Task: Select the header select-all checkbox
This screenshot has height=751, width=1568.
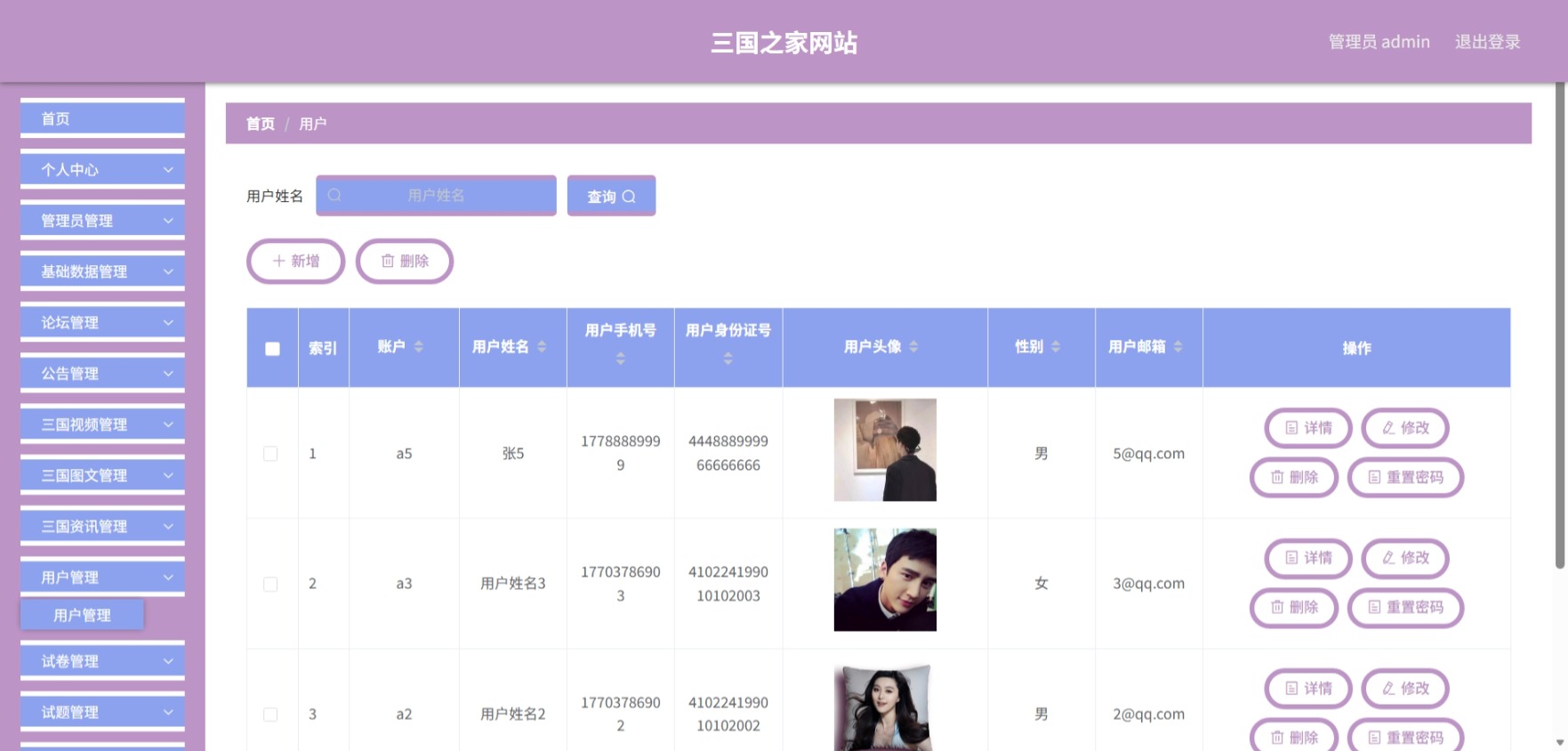Action: pyautogui.click(x=272, y=349)
